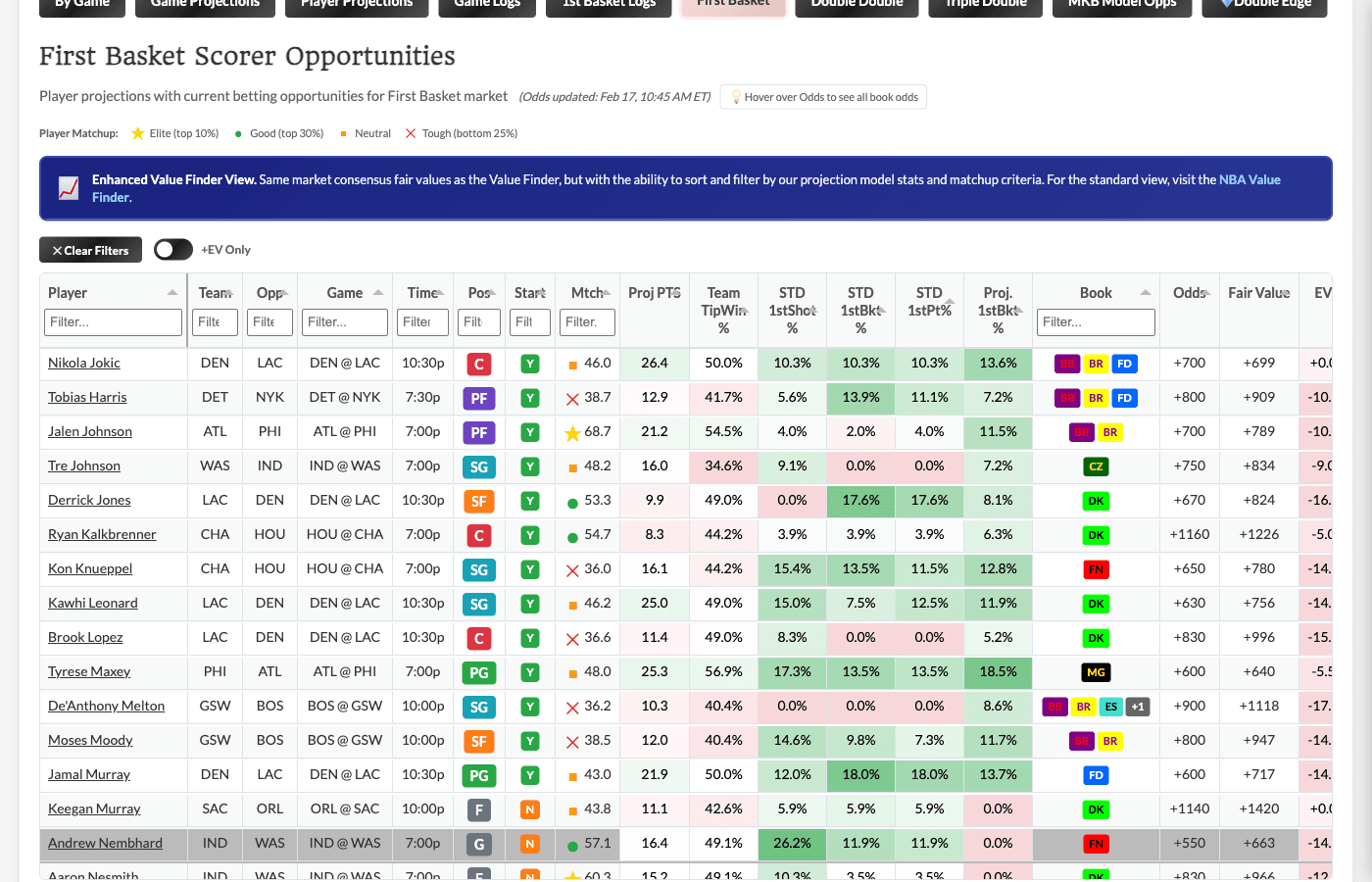
Task: Click the MG book icon for Tyrese Maxey
Action: 1096,672
